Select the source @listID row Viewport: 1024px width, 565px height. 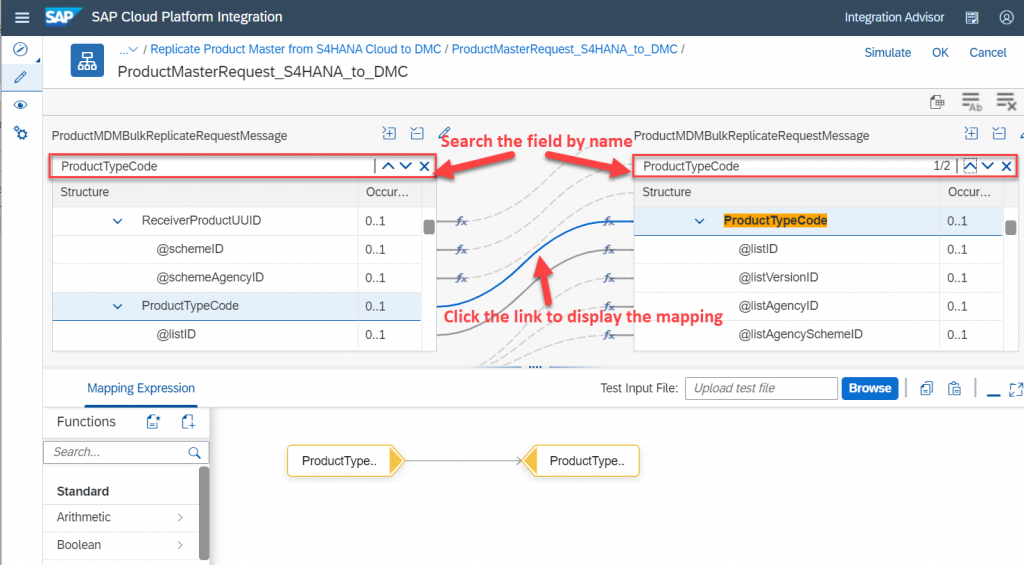click(x=237, y=334)
